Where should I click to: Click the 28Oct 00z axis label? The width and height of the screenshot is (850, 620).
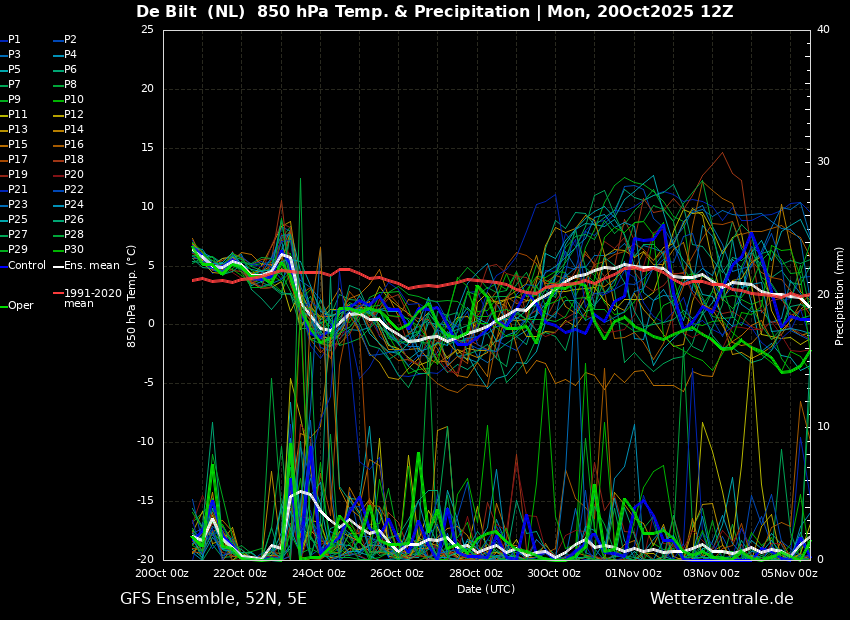coord(477,573)
